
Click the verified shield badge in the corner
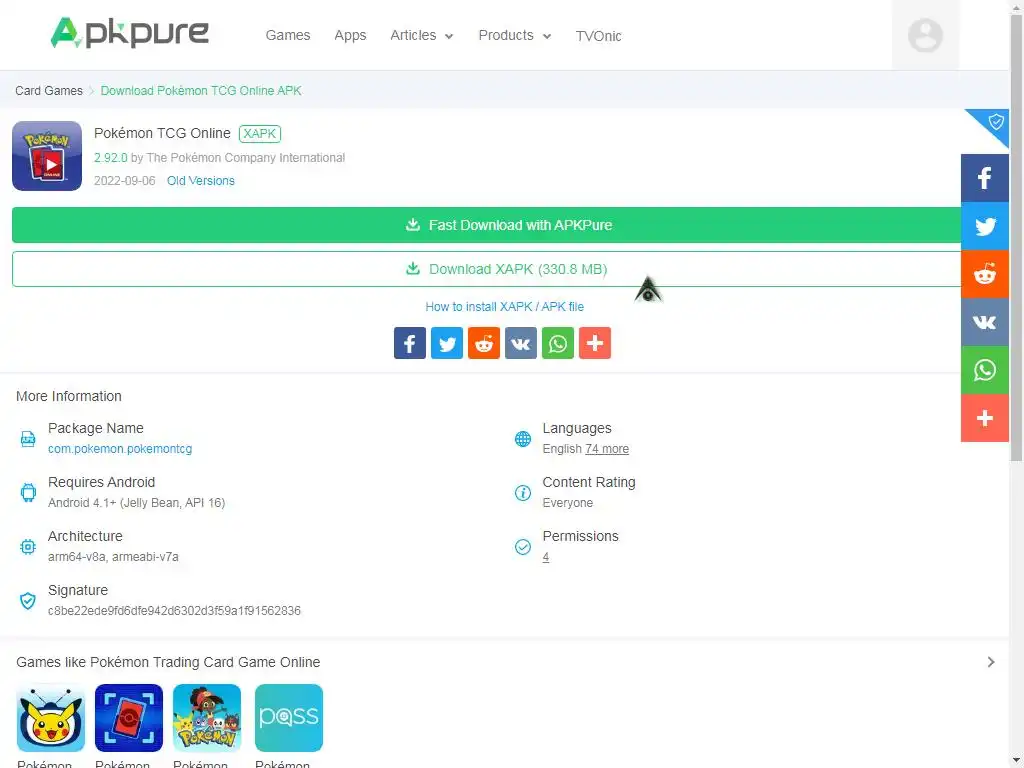click(995, 122)
